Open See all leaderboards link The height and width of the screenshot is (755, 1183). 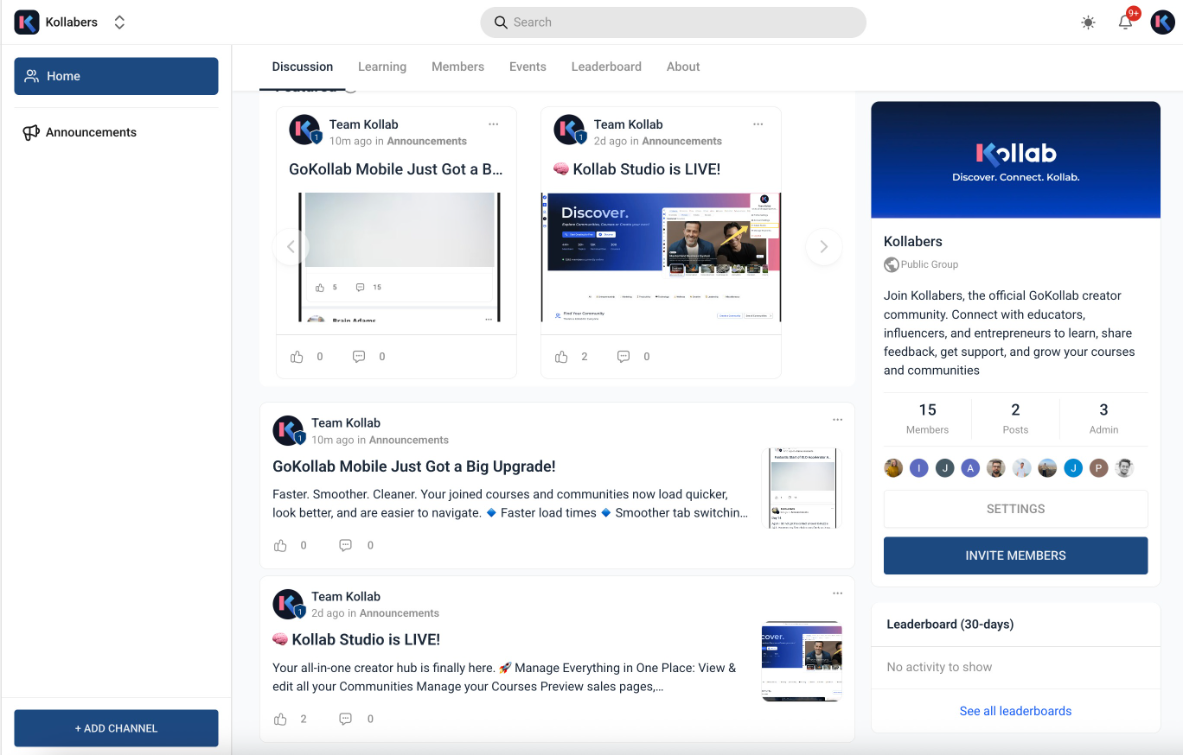[1016, 711]
